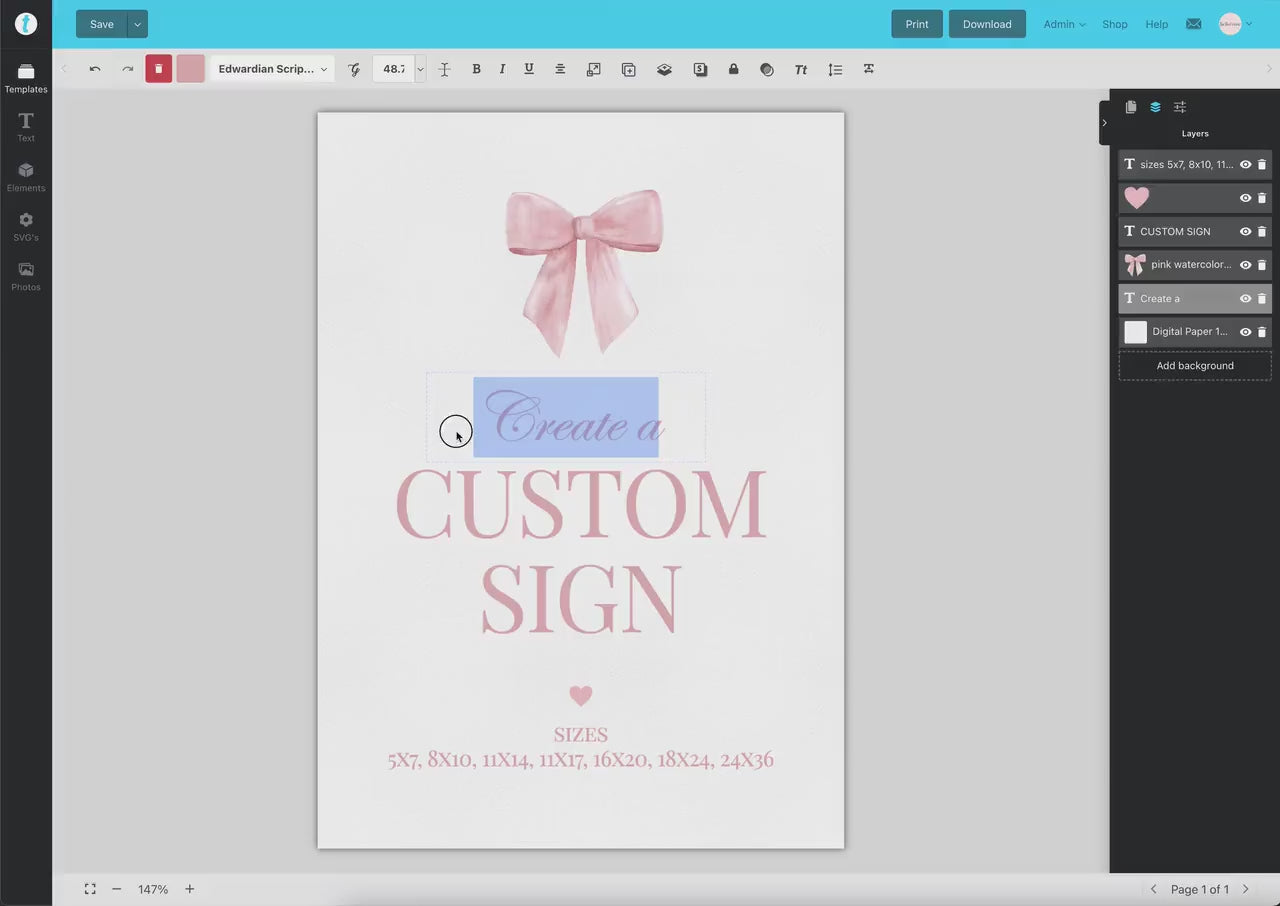Click the undo arrow in the toolbar
This screenshot has width=1280, height=906.
(95, 69)
